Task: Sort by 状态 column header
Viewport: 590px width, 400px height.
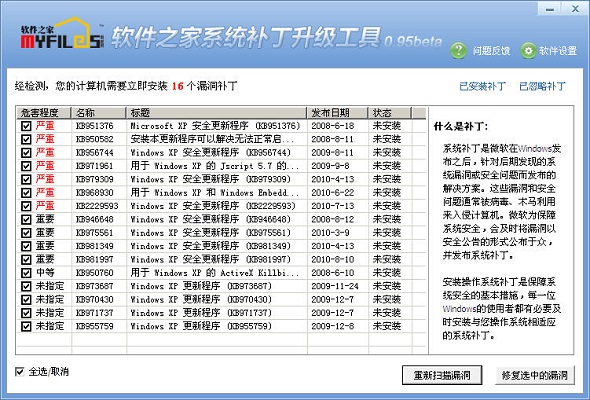Action: 390,113
